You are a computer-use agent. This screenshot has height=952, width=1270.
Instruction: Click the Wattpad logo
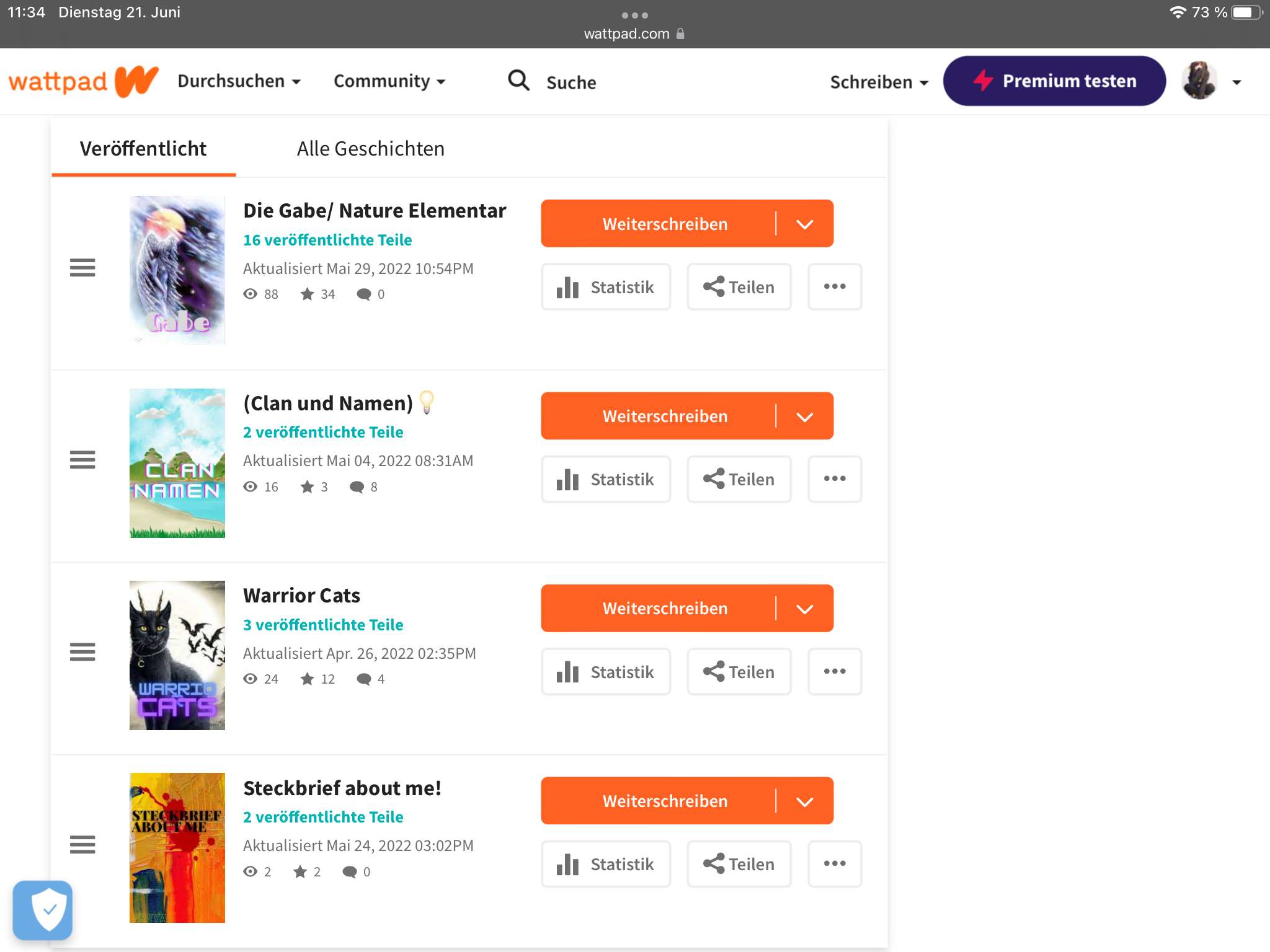84,81
